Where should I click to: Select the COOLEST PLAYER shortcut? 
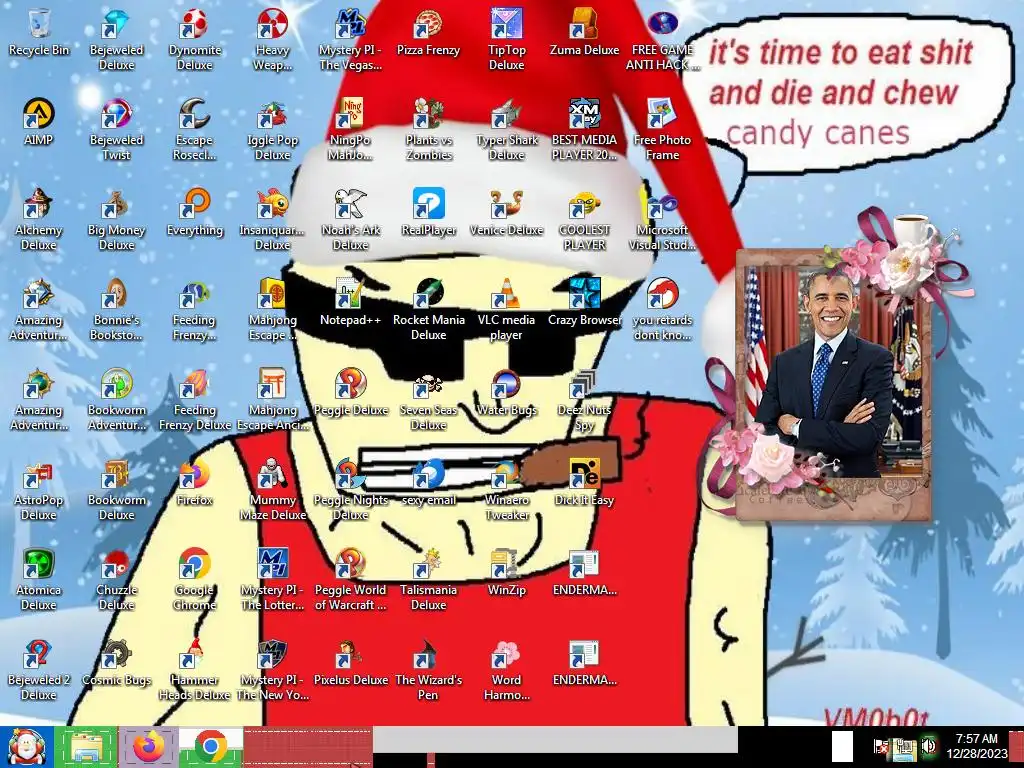(584, 219)
